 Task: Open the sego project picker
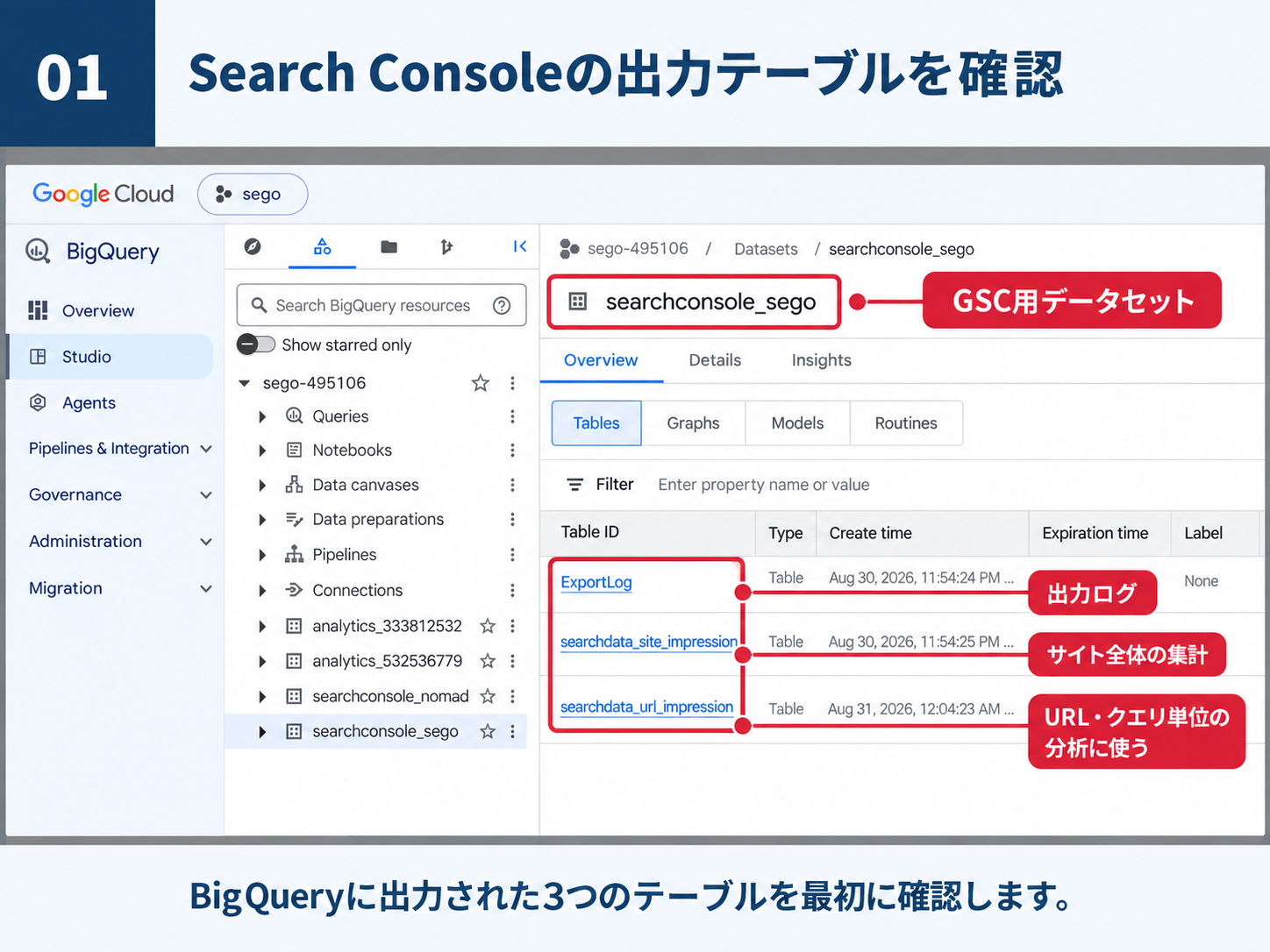click(253, 194)
